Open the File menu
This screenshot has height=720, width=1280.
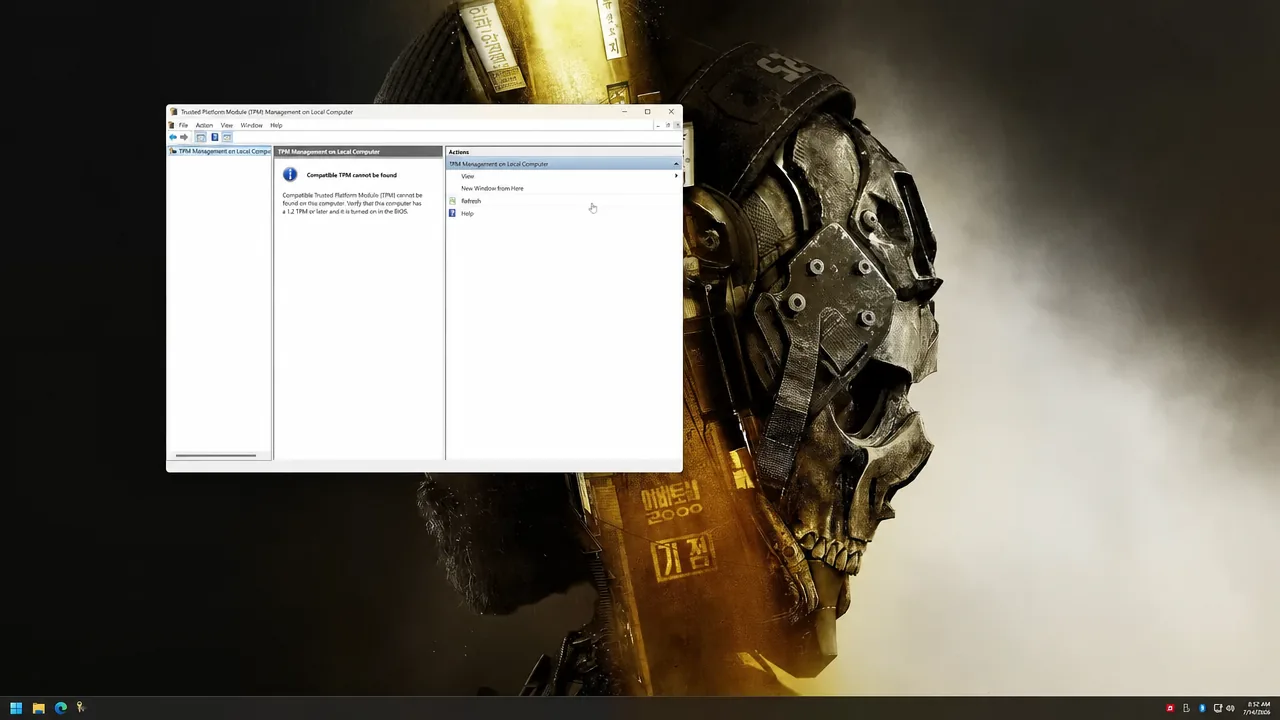point(183,125)
